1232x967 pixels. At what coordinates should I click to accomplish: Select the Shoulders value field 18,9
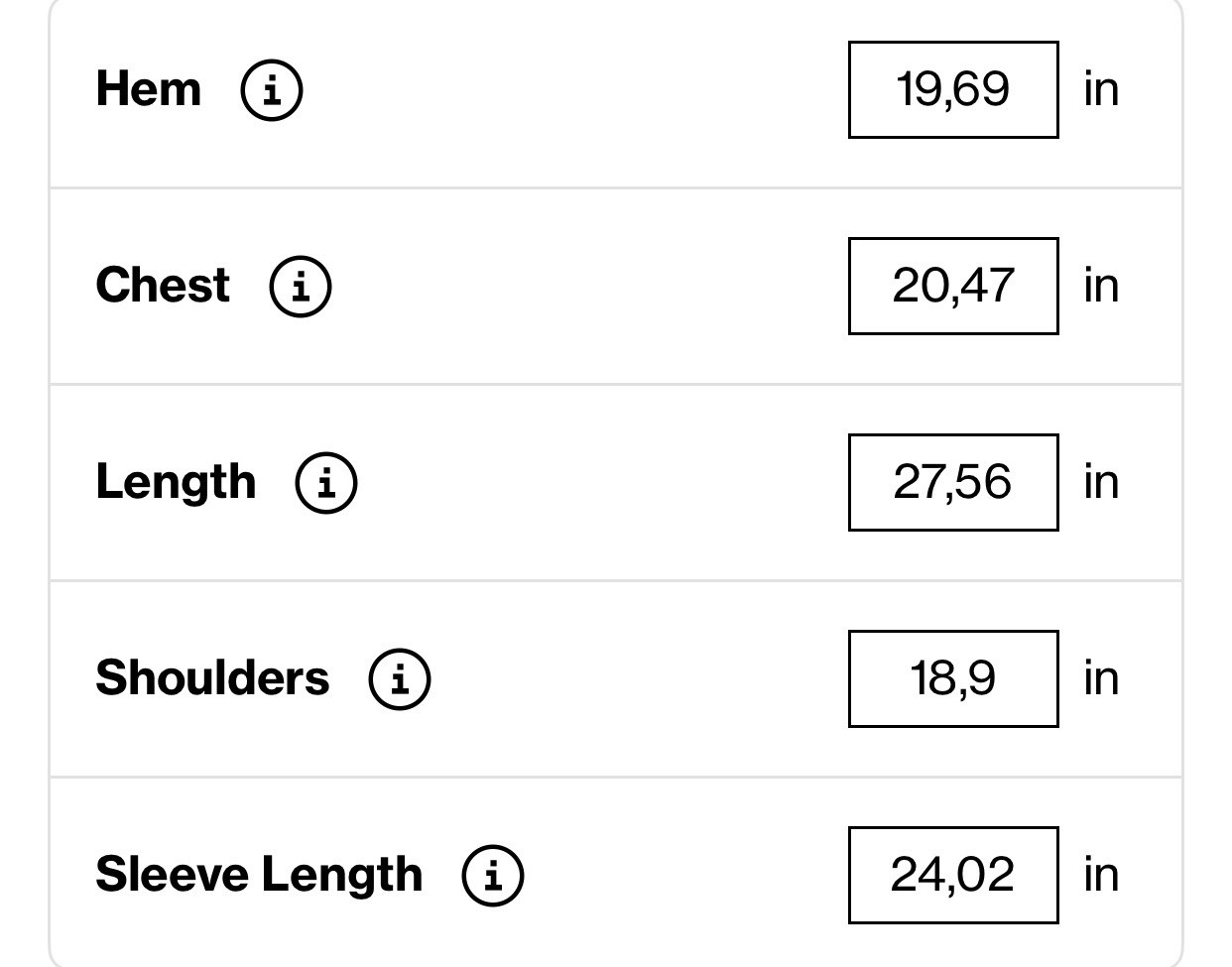tap(953, 678)
